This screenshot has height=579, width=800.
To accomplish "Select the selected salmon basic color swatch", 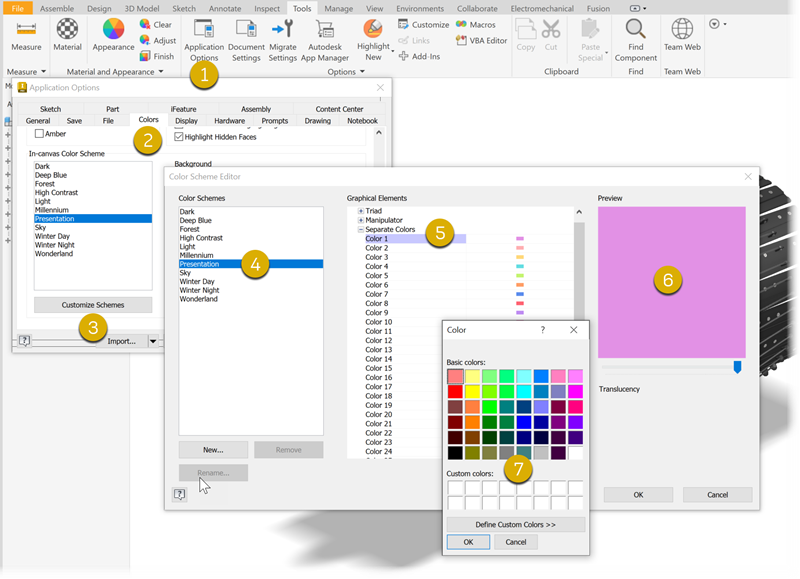I will [455, 376].
